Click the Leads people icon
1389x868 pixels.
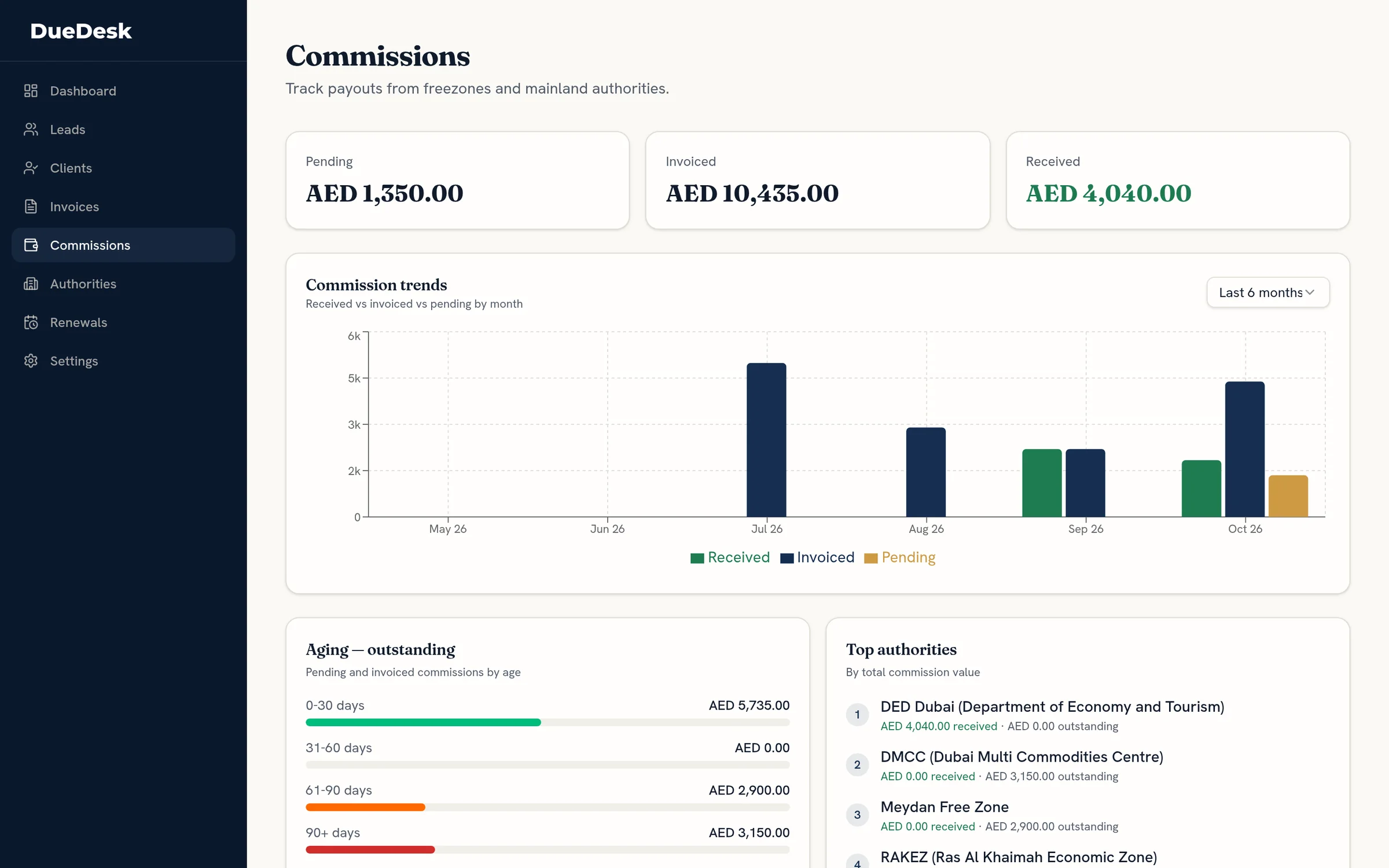(31, 130)
